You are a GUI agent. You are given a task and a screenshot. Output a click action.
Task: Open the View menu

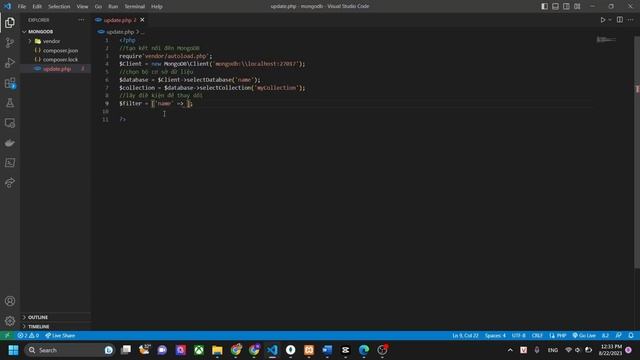pos(82,7)
